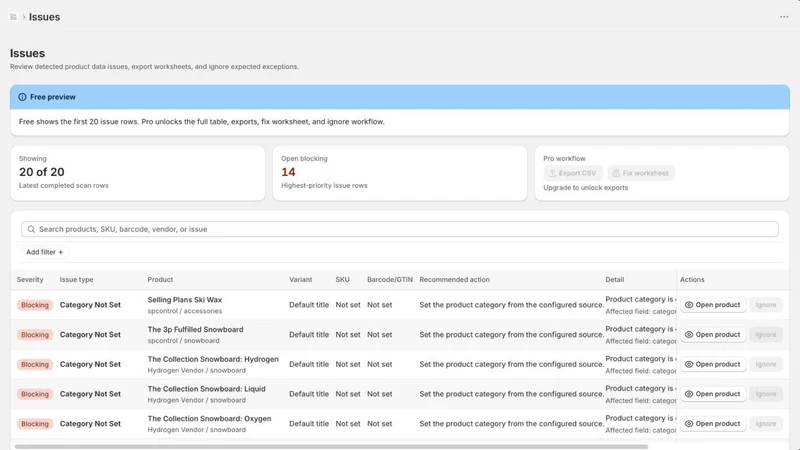Click Blocking badge on Snowboard: Hydrogen row
The image size is (800, 450).
(35, 364)
